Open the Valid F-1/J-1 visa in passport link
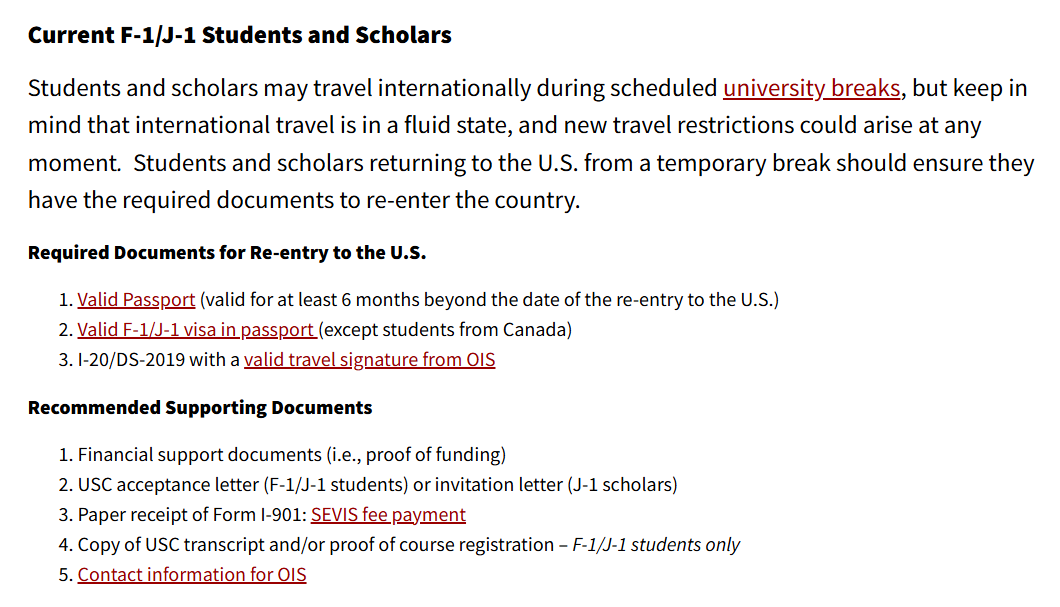 [x=197, y=330]
